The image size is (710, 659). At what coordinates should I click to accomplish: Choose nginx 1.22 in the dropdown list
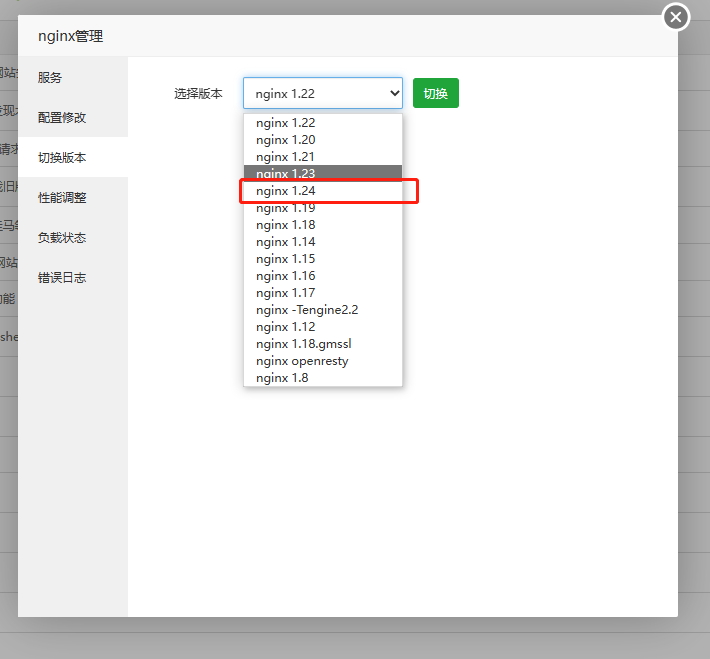(323, 123)
